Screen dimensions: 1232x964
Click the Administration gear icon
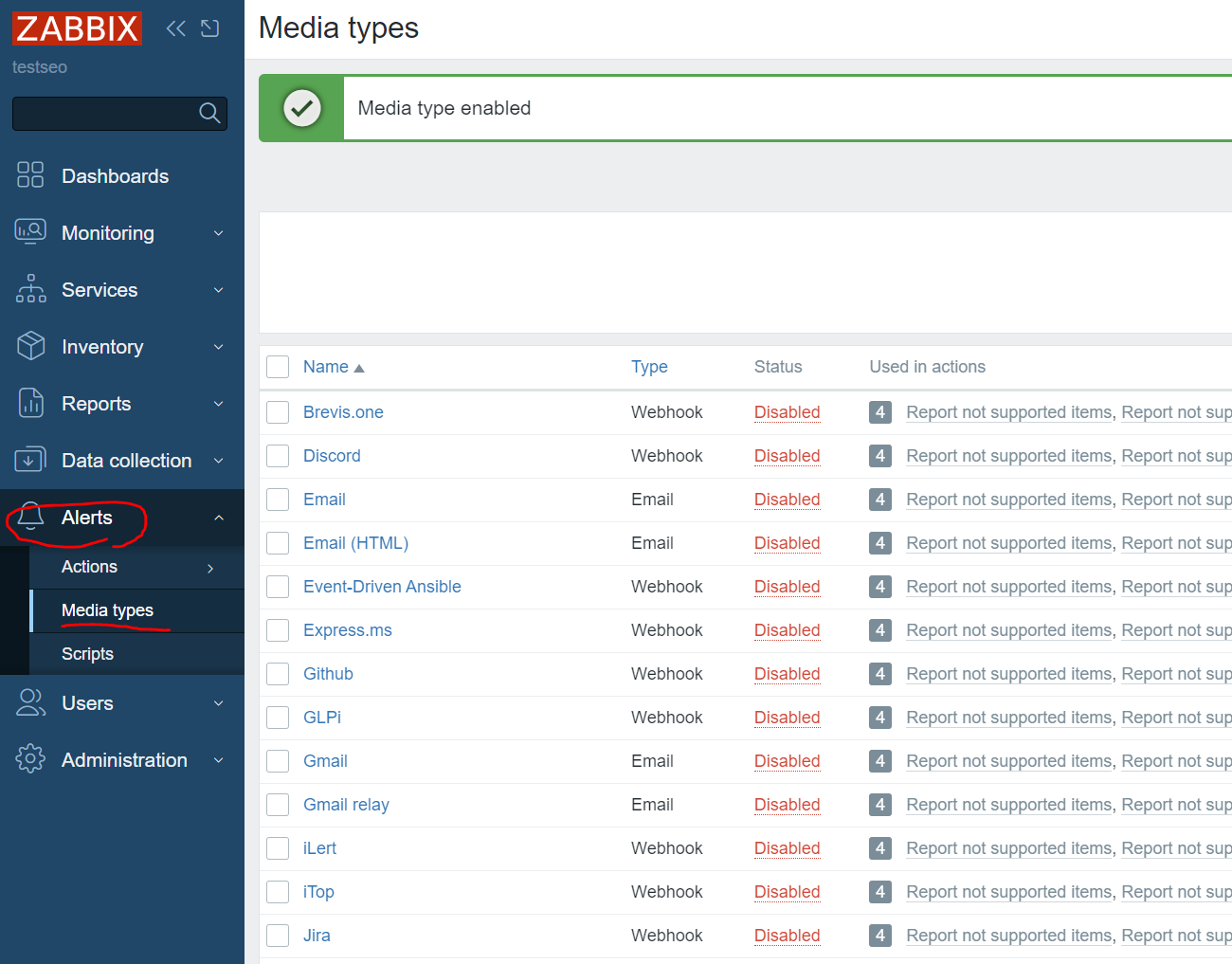(x=30, y=759)
